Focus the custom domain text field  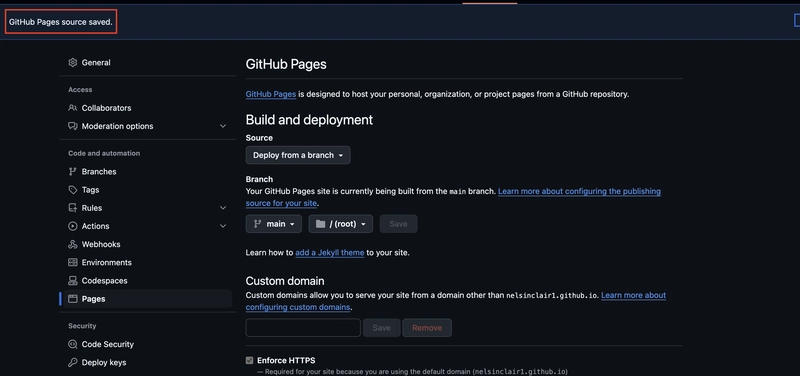[303, 328]
